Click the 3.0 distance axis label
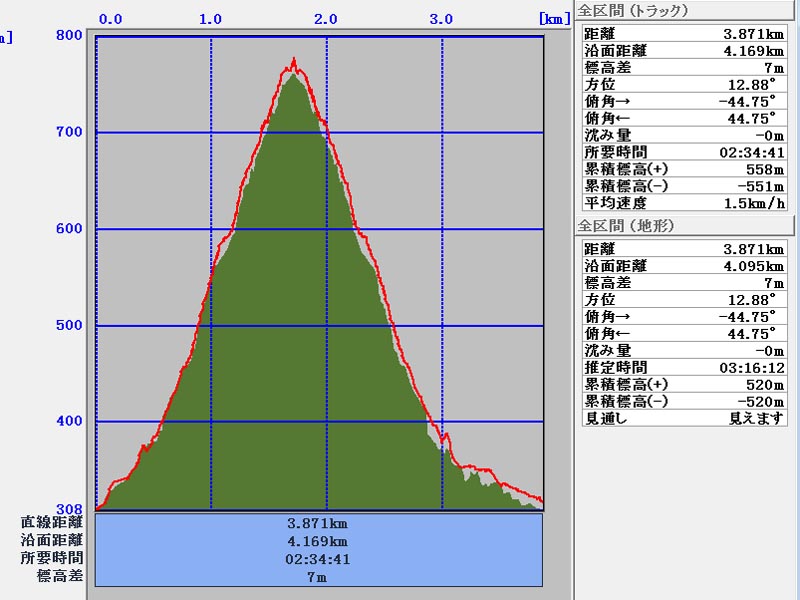 click(x=441, y=18)
